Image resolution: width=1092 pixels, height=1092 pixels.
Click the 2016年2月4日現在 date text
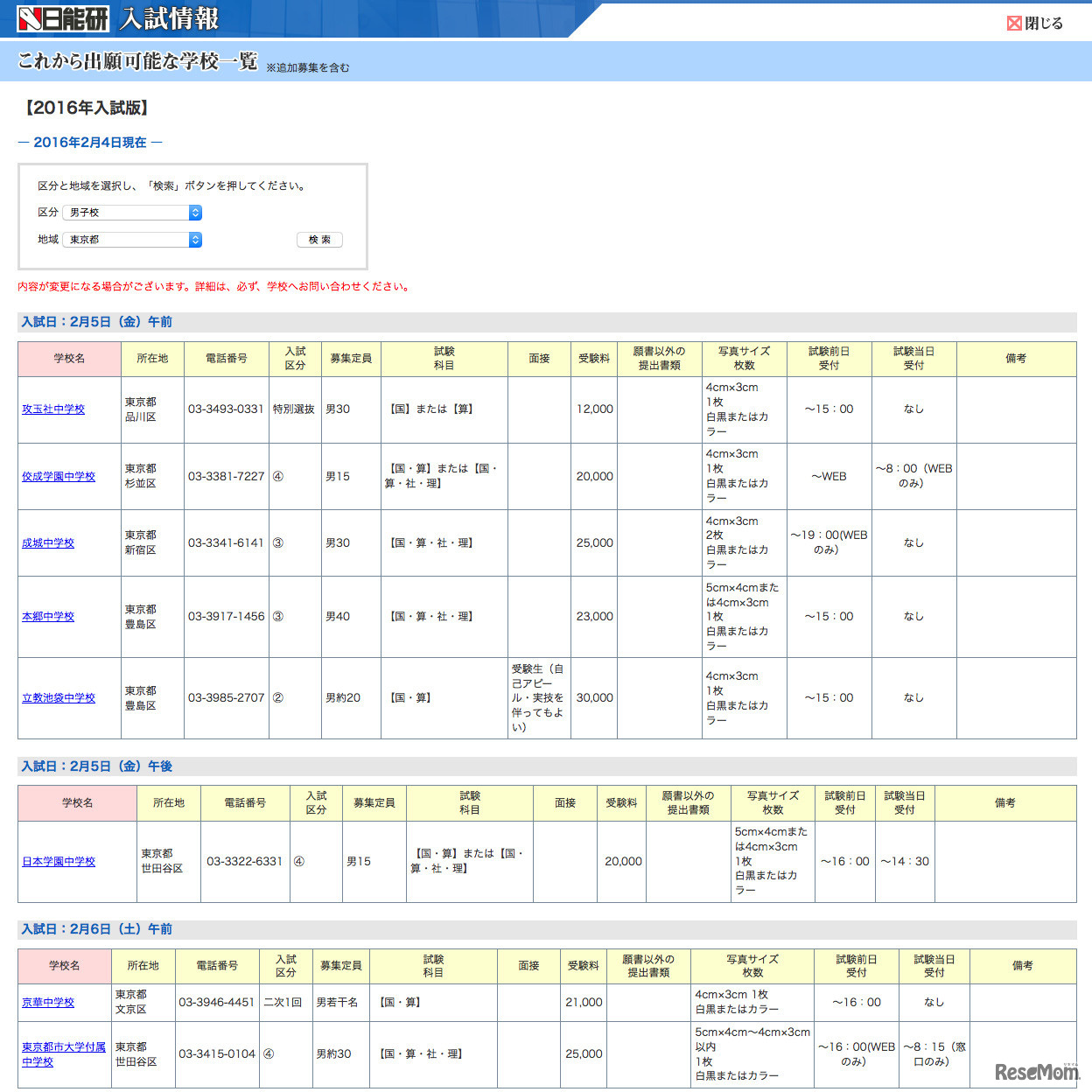click(90, 143)
